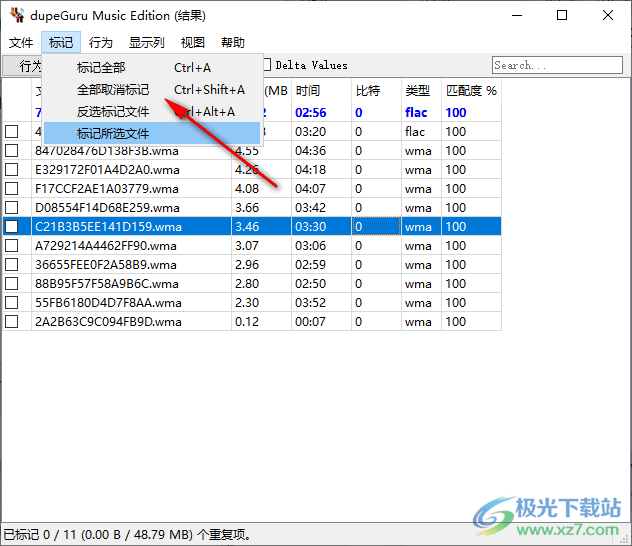Mark the checkbox for 2A2B63C9C094FB9D.wma
632x546 pixels.
click(12, 322)
